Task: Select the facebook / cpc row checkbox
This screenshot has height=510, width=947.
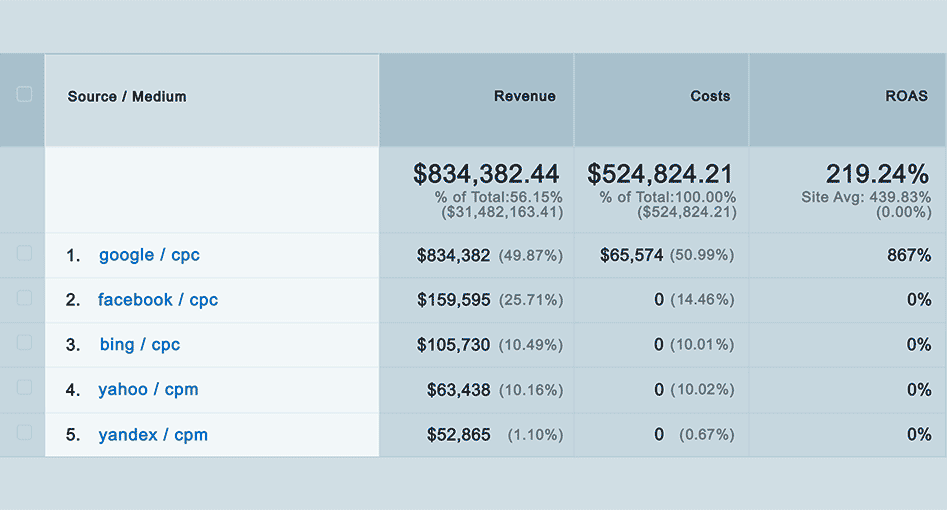Action: [24, 299]
